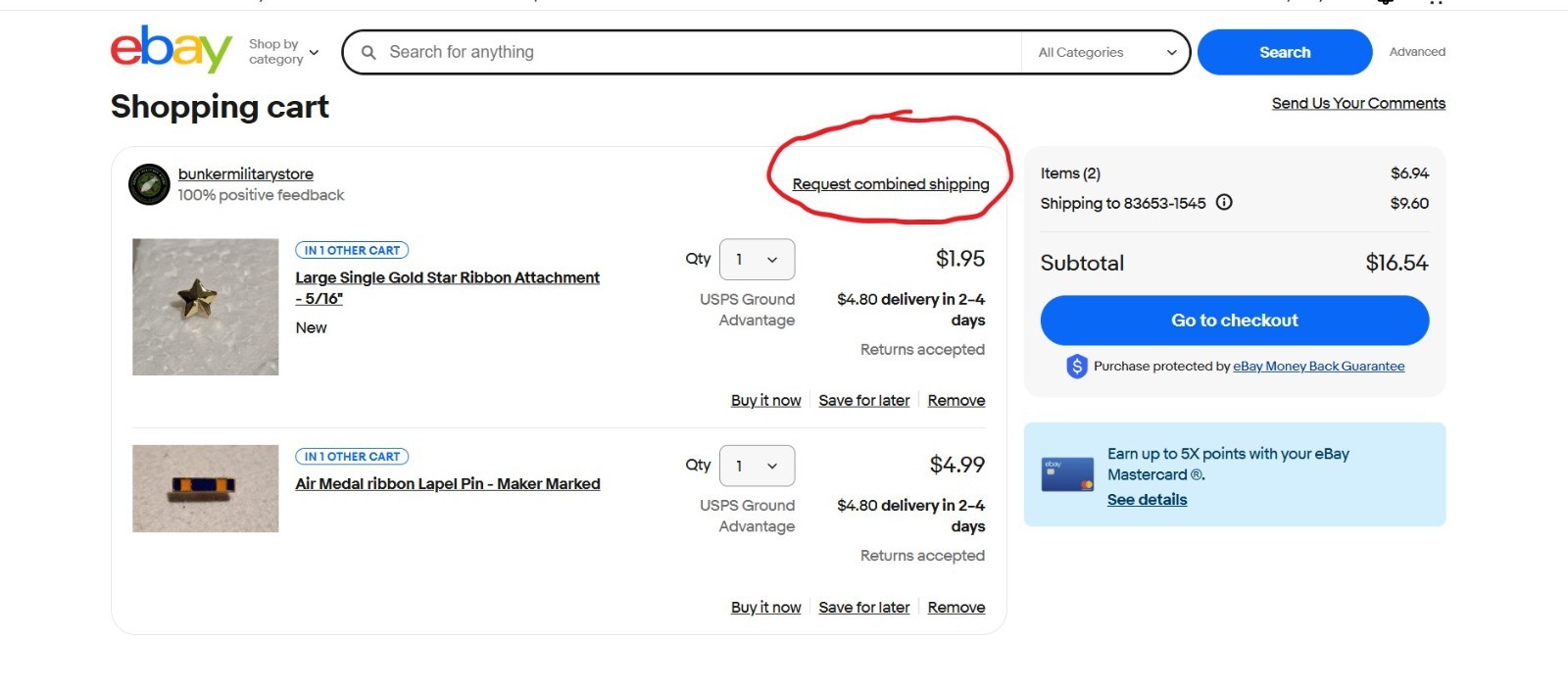Expand the Shop by category menu
The width and height of the screenshot is (1568, 691).
pyautogui.click(x=283, y=52)
